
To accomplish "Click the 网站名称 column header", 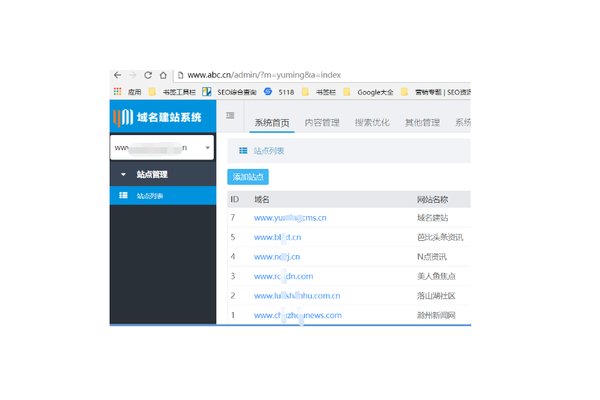I will click(x=432, y=199).
